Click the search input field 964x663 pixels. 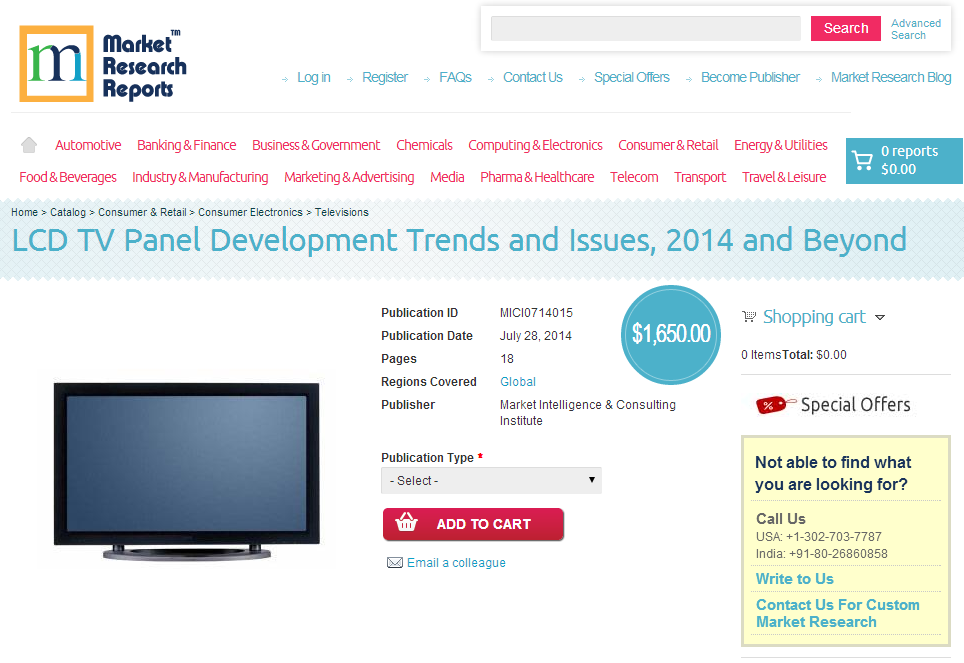pyautogui.click(x=646, y=28)
